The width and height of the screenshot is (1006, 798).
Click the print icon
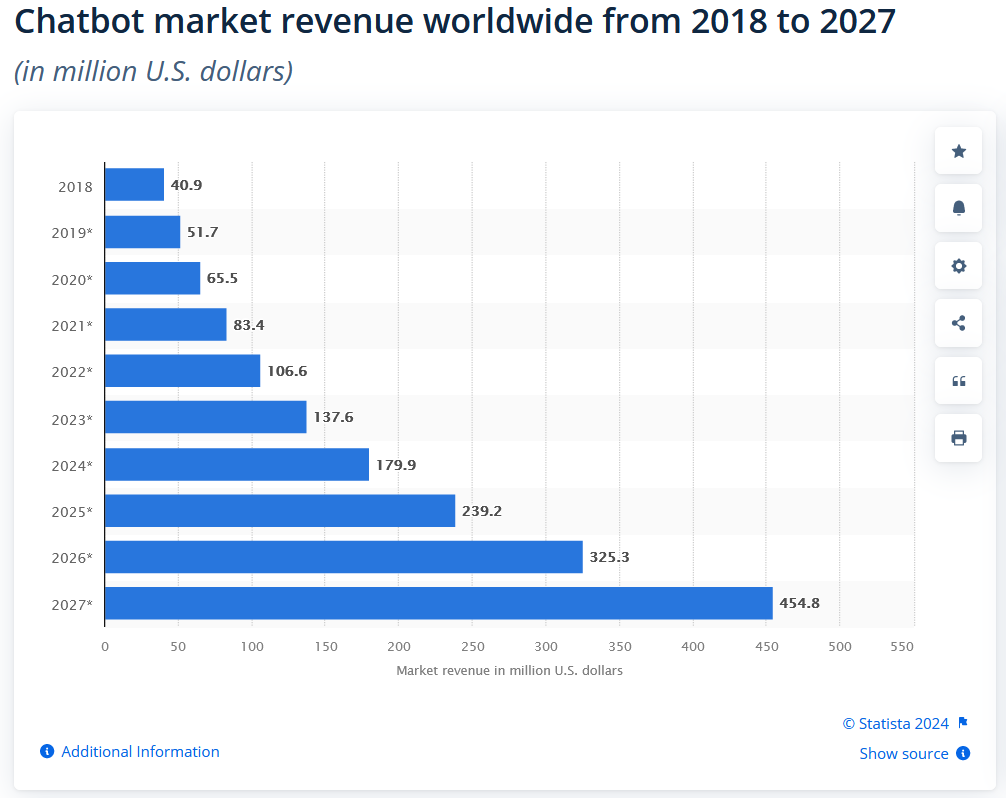pos(959,437)
